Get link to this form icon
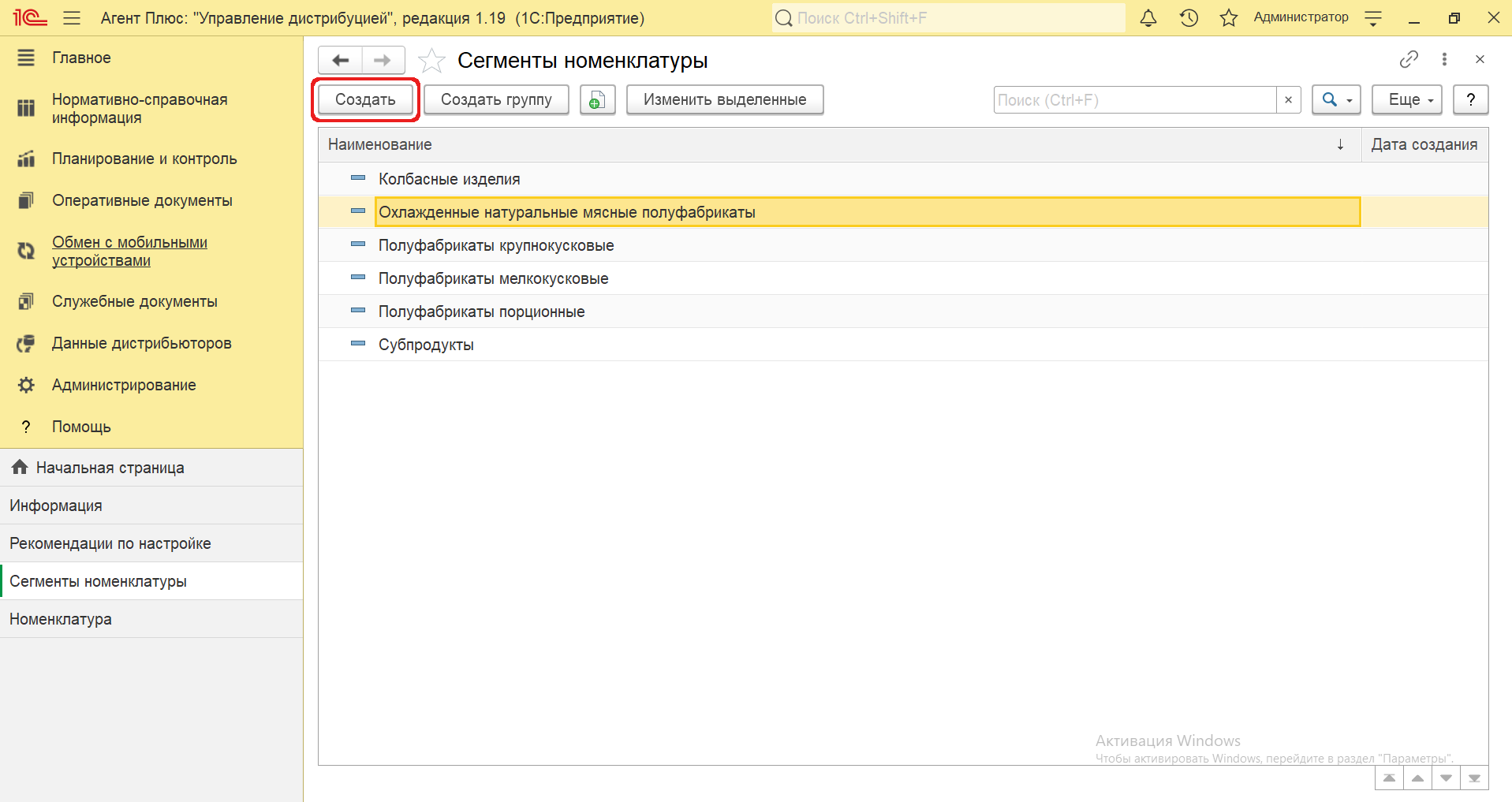The width and height of the screenshot is (1512, 802). [1409, 59]
